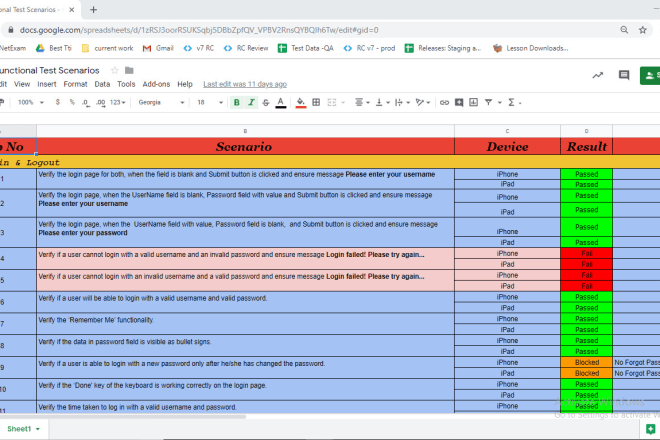Select column C header
The height and width of the screenshot is (440, 660).
[x=507, y=131]
